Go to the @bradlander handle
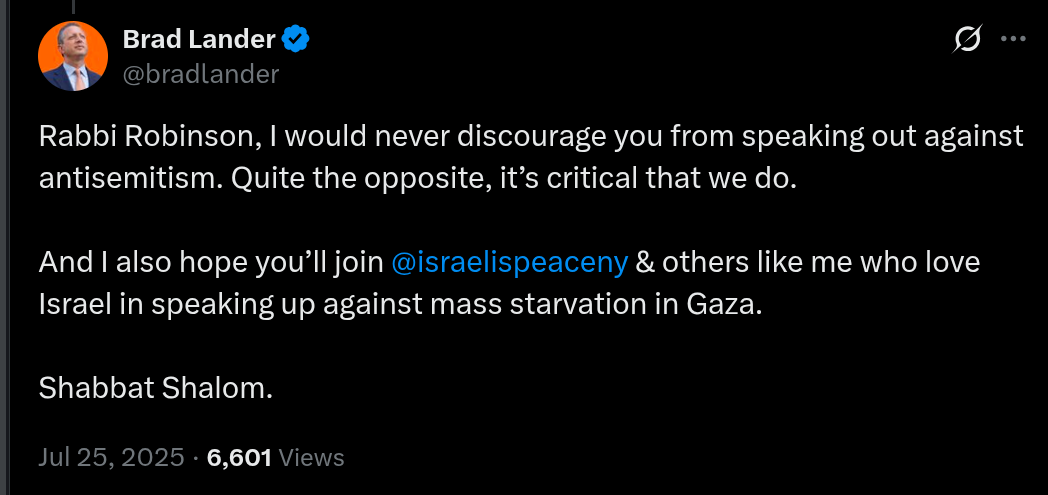Screen dimensions: 1048x495 click(x=200, y=74)
